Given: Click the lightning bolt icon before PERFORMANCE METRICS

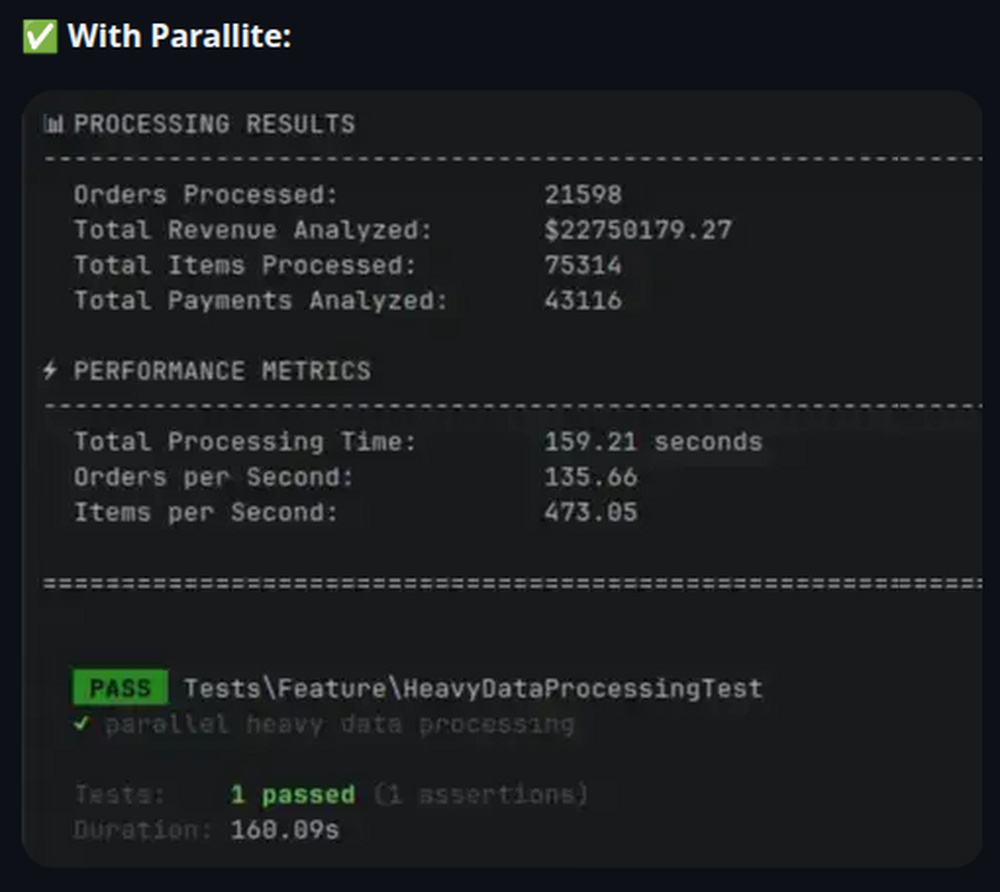Looking at the screenshot, I should 51,371.
